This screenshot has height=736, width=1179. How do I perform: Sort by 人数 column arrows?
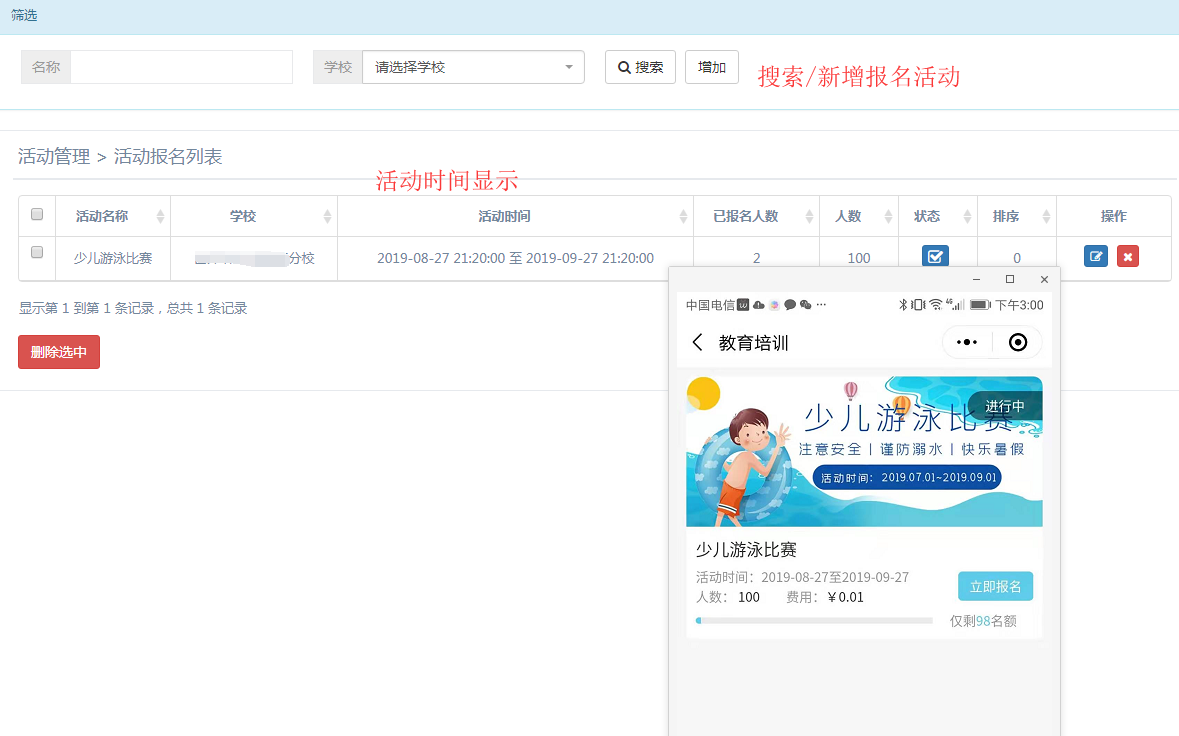[x=888, y=217]
